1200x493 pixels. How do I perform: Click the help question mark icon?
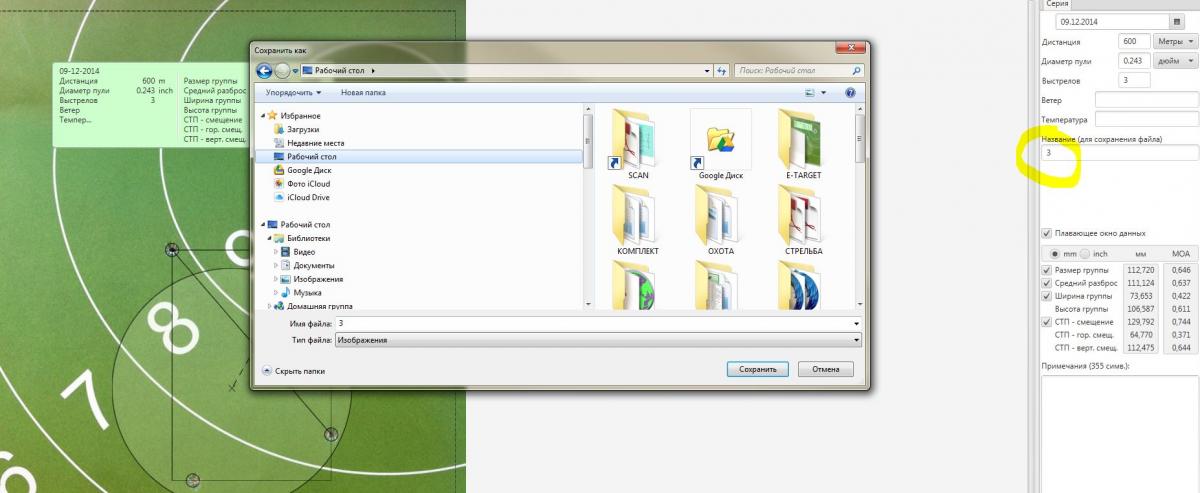coord(850,92)
